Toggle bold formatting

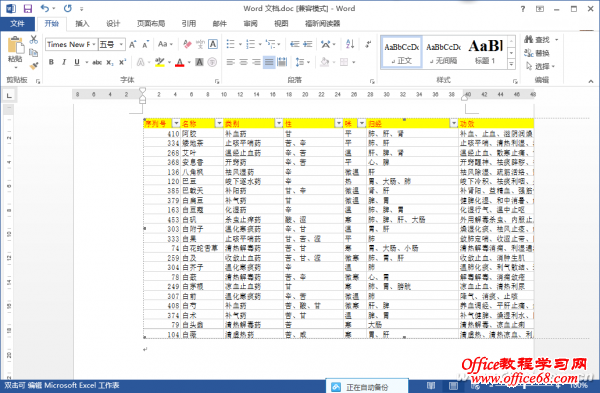[51, 62]
